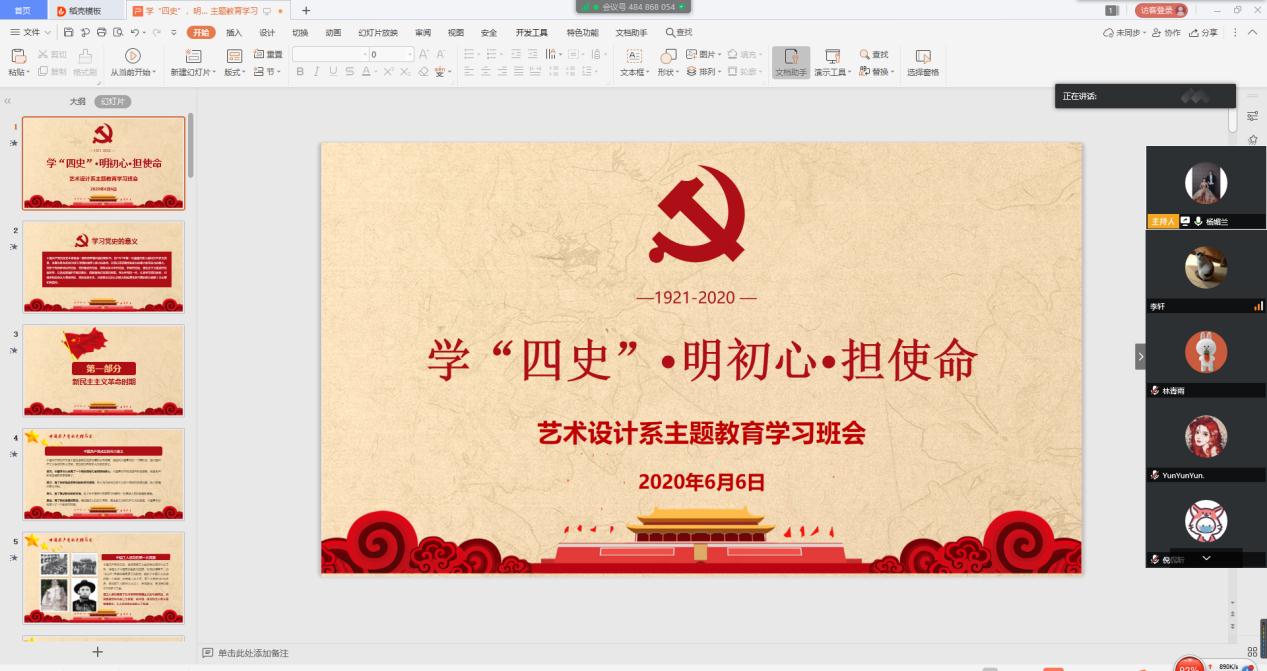The width and height of the screenshot is (1267, 671).
Task: Click the Home (首页) tab
Action: click(22, 10)
